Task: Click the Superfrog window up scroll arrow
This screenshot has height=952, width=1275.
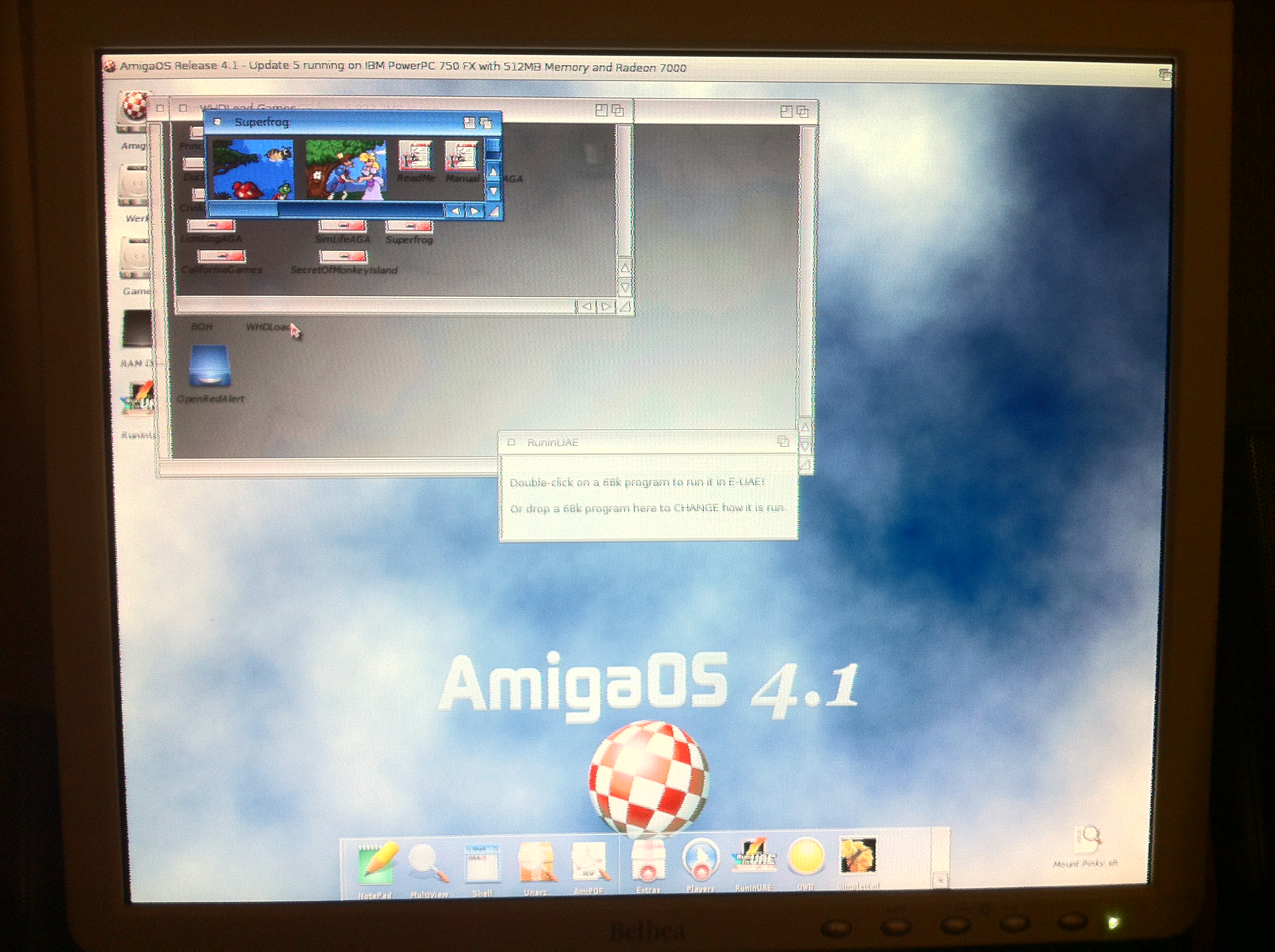Action: (493, 172)
